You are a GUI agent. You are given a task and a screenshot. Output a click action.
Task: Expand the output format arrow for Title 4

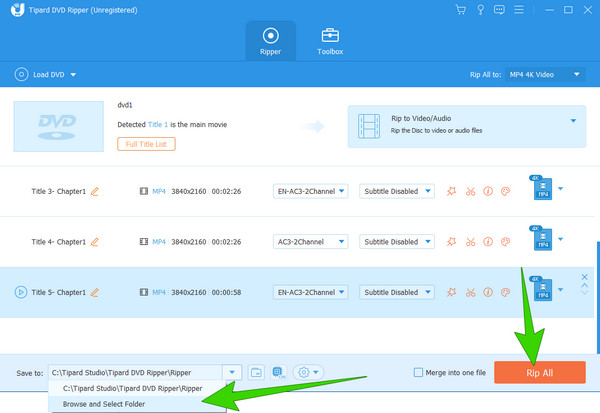(561, 239)
